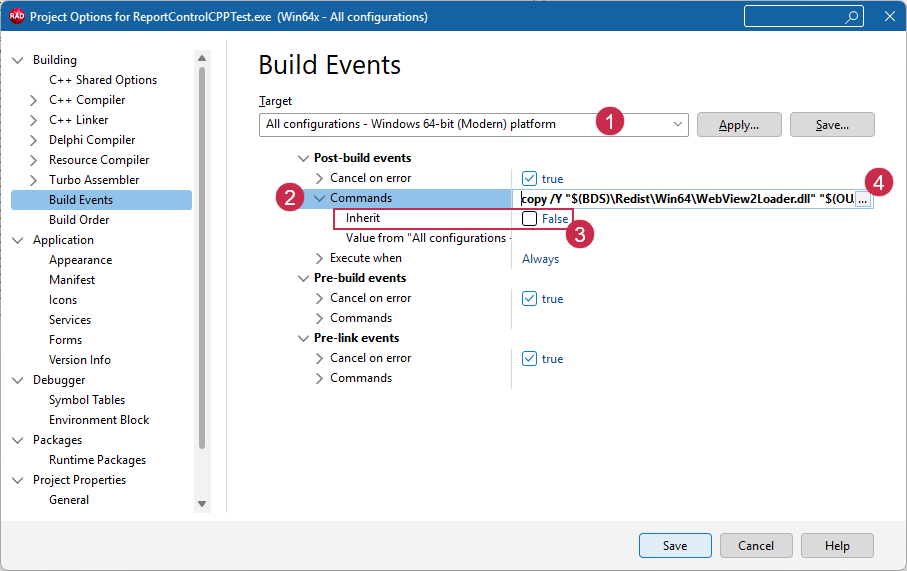Open the Services page

[70, 320]
